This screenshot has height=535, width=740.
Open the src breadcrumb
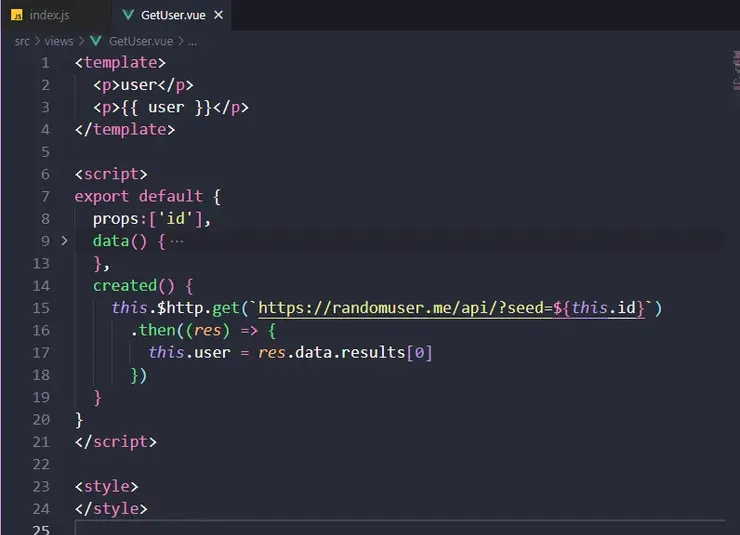[22, 42]
